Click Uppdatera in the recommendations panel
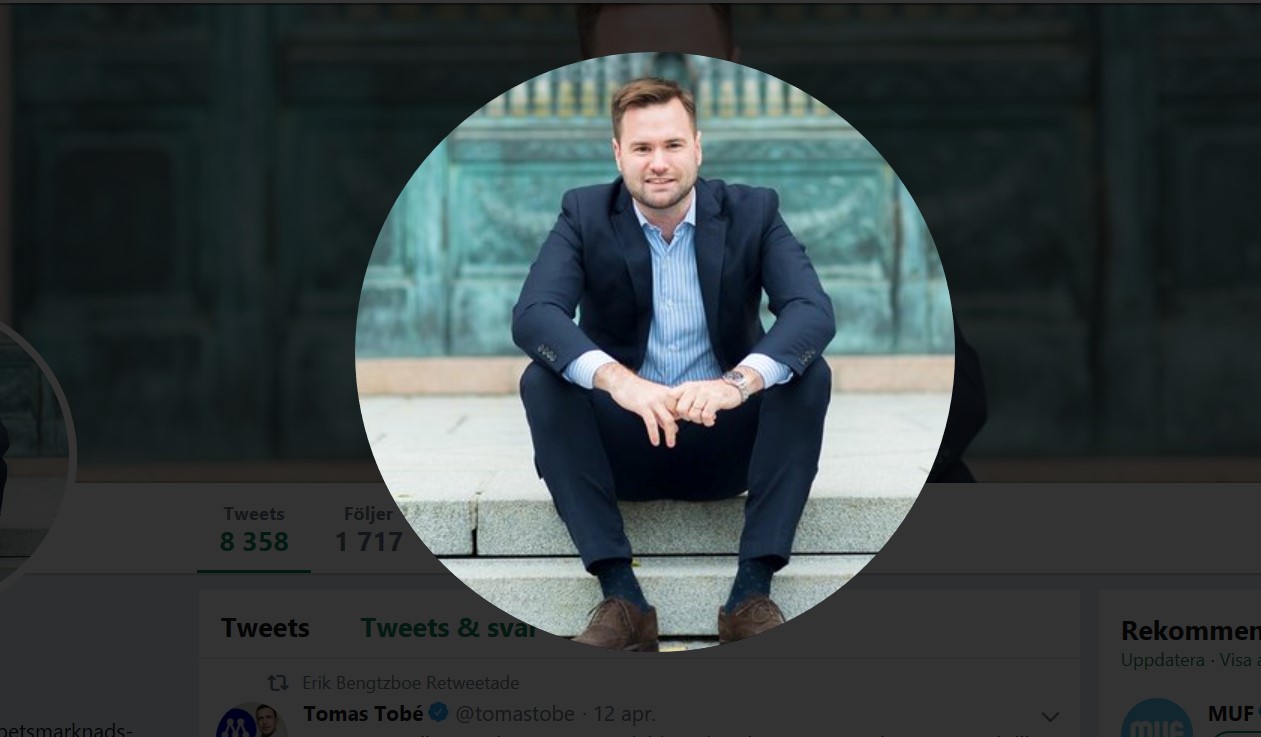Screen dimensions: 1261x737 click(x=1162, y=661)
